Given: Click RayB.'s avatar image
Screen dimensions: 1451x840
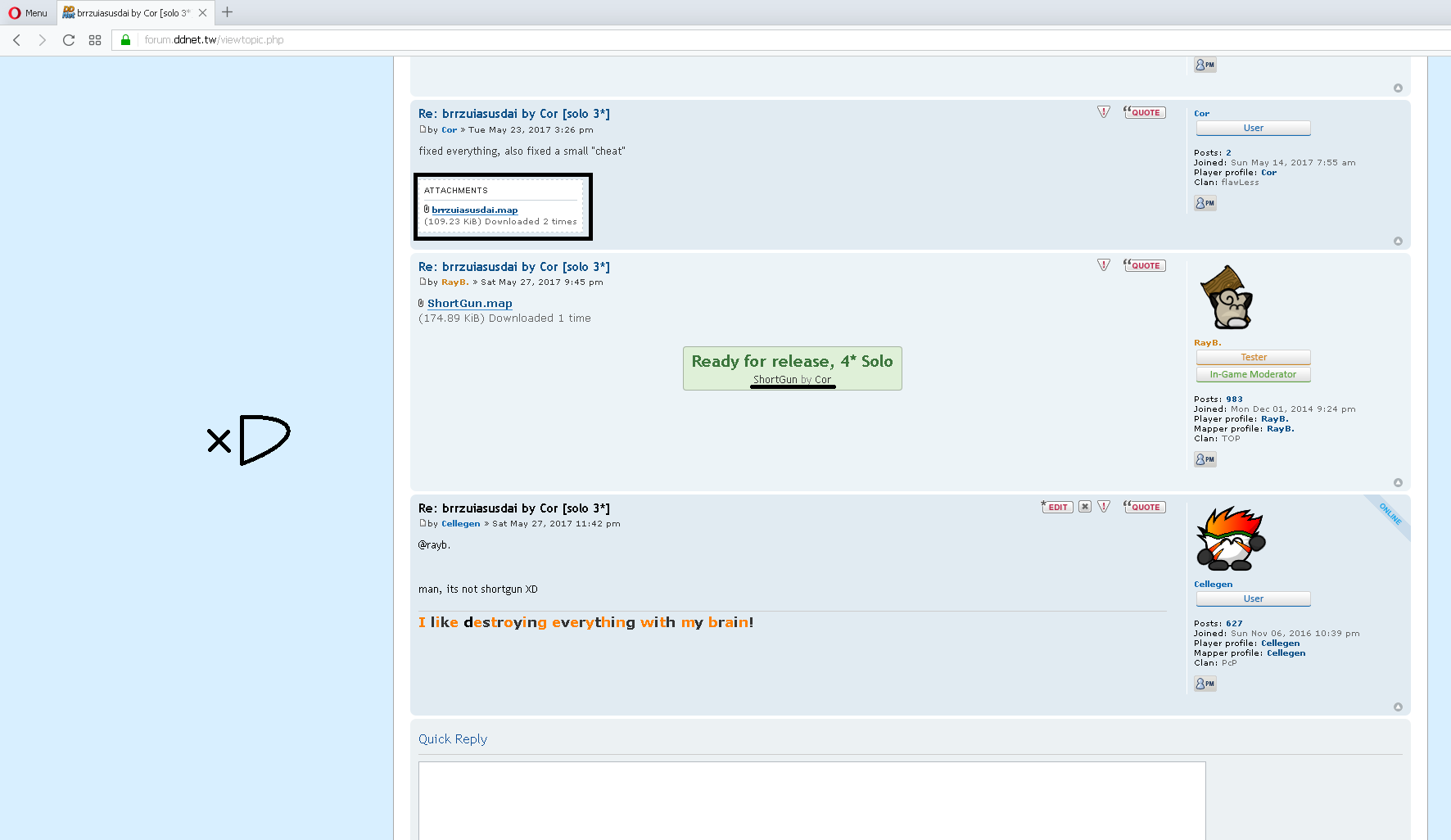Looking at the screenshot, I should [x=1226, y=298].
